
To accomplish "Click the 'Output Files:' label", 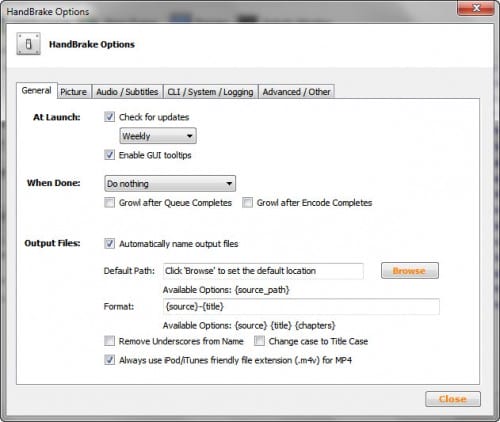I will (52, 243).
